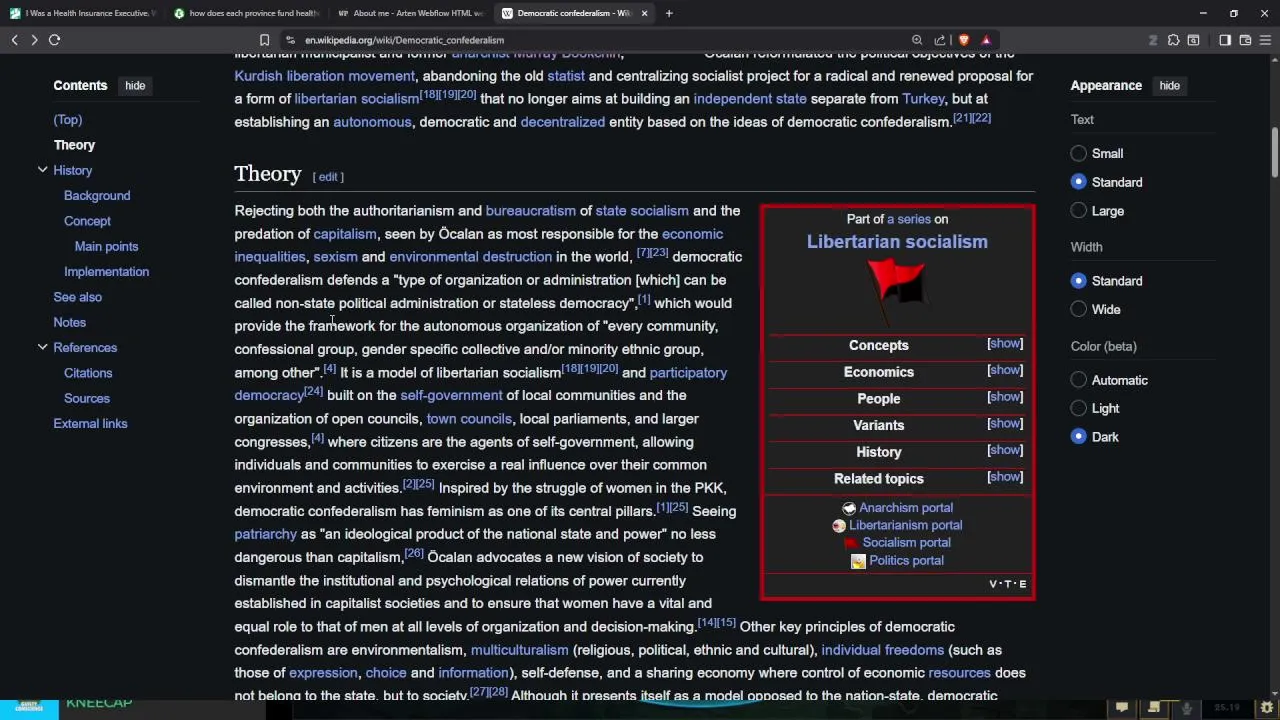This screenshot has width=1280, height=720.
Task: Jump to Theory in the Contents list
Action: (74, 145)
